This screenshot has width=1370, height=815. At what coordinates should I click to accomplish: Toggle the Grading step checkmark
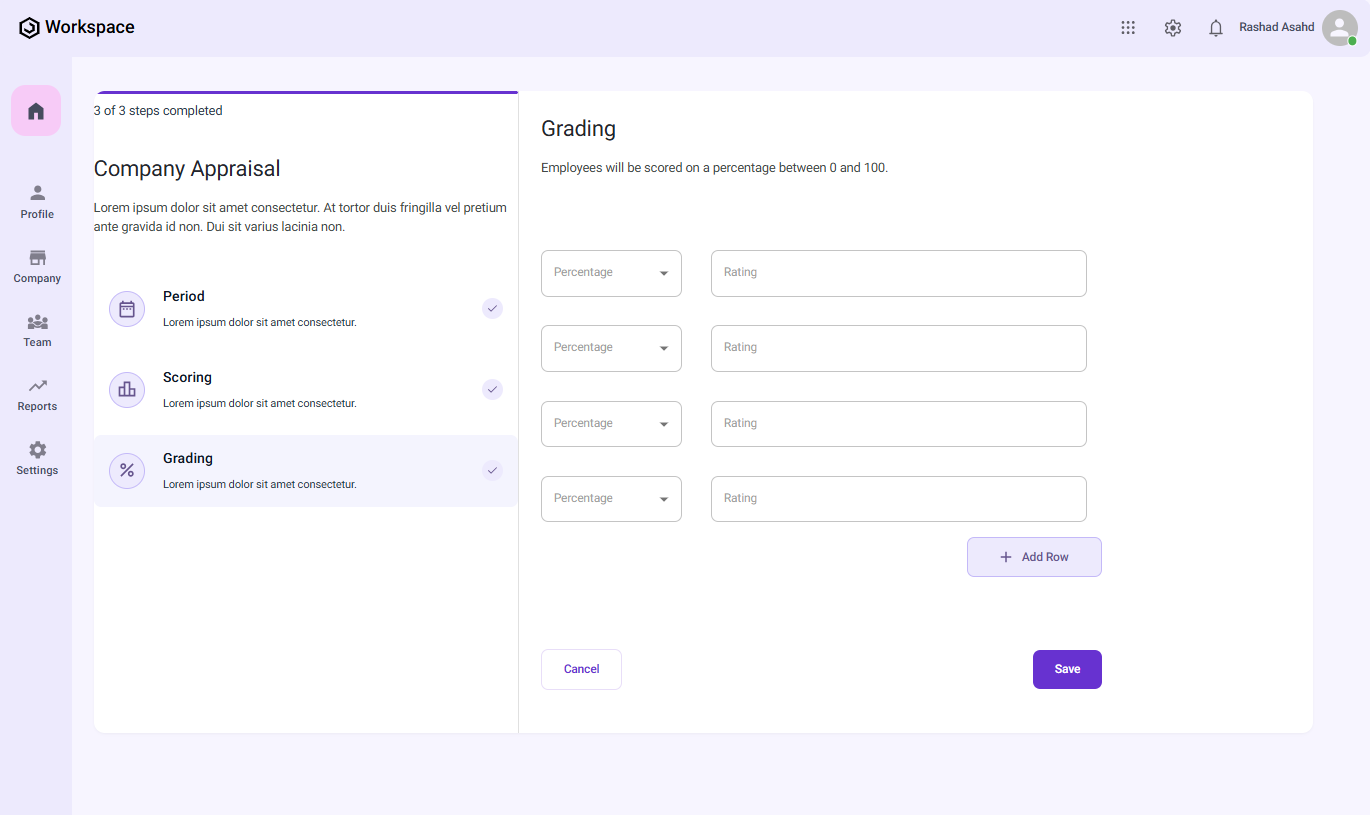coord(492,470)
